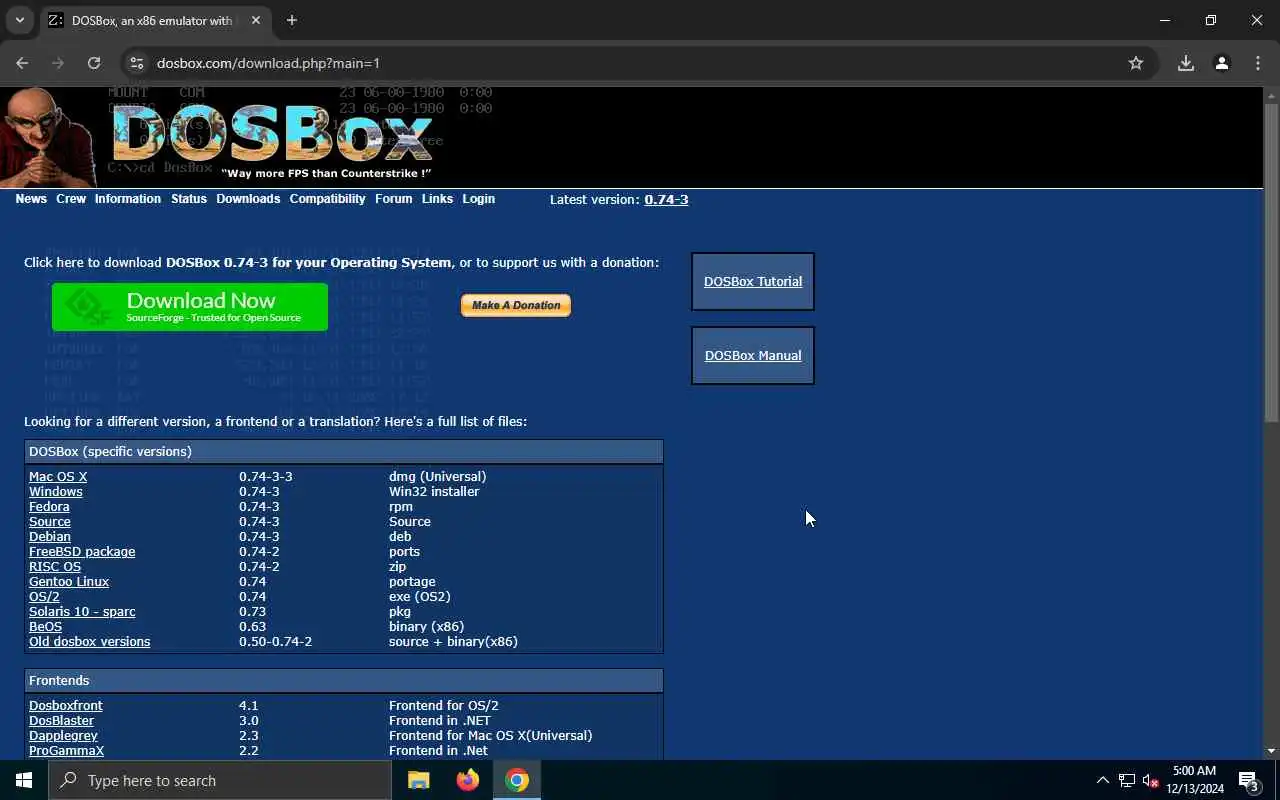The height and width of the screenshot is (800, 1280).
Task: Click the Old dosbox versions link
Action: (90, 642)
